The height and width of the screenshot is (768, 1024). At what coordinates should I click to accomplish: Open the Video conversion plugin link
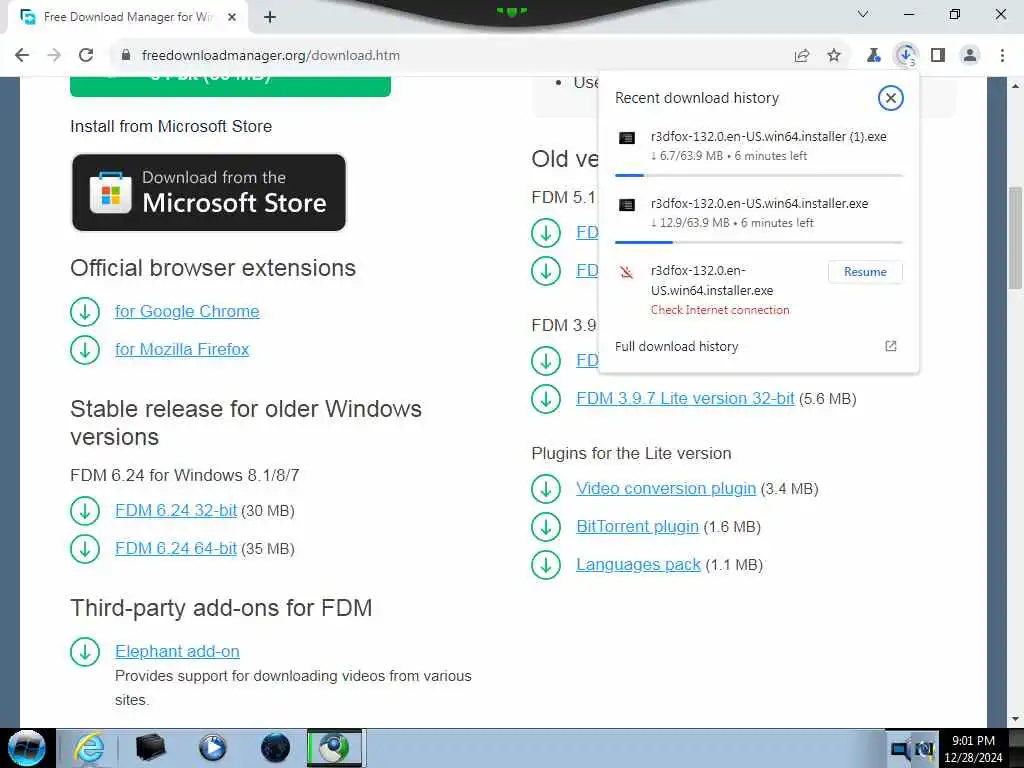tap(666, 488)
